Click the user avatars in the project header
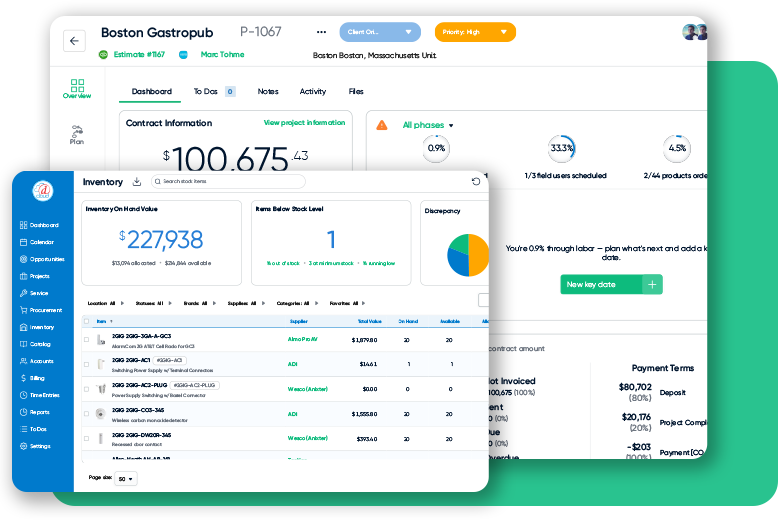This screenshot has height=526, width=780. [x=694, y=32]
